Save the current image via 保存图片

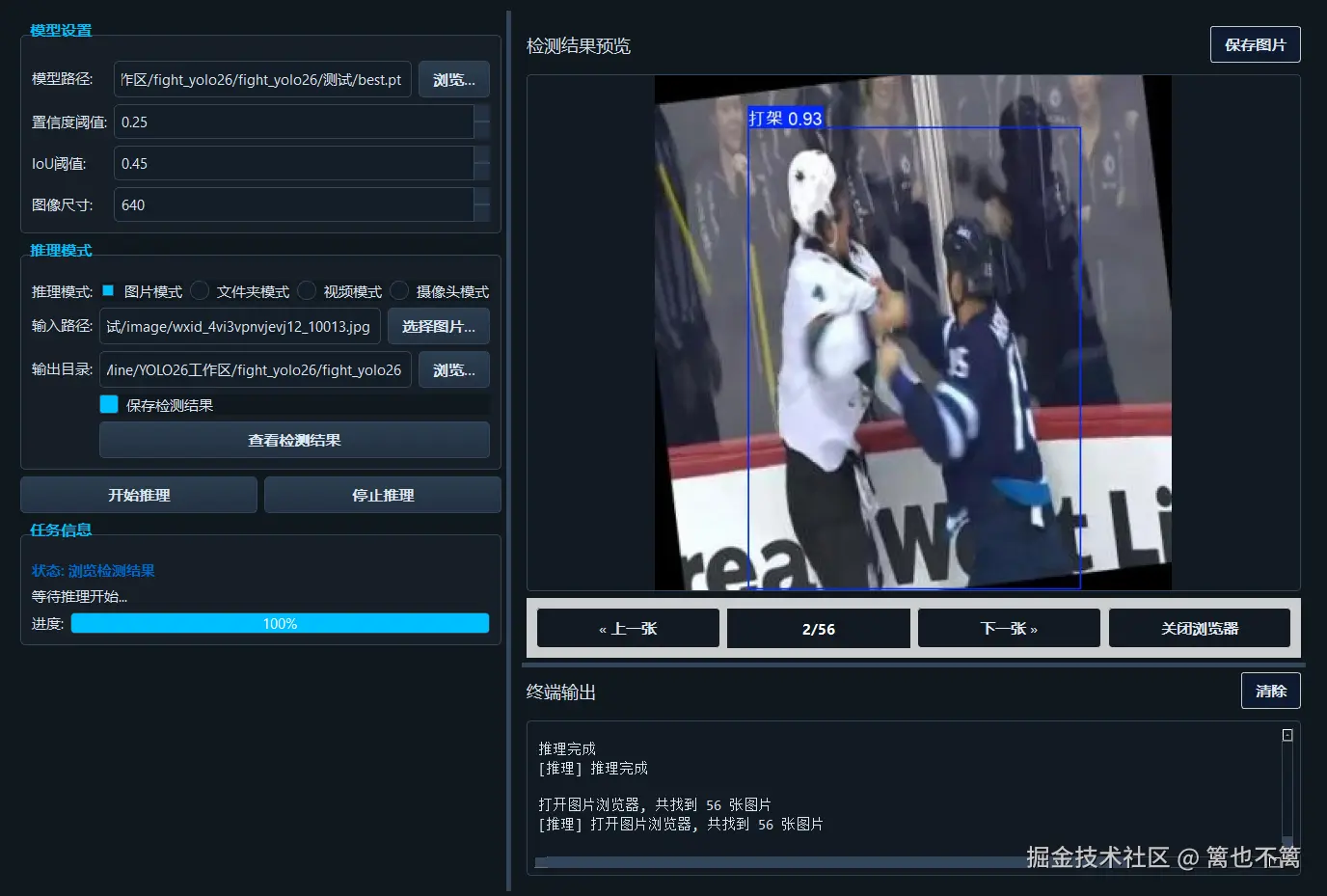tap(1255, 43)
